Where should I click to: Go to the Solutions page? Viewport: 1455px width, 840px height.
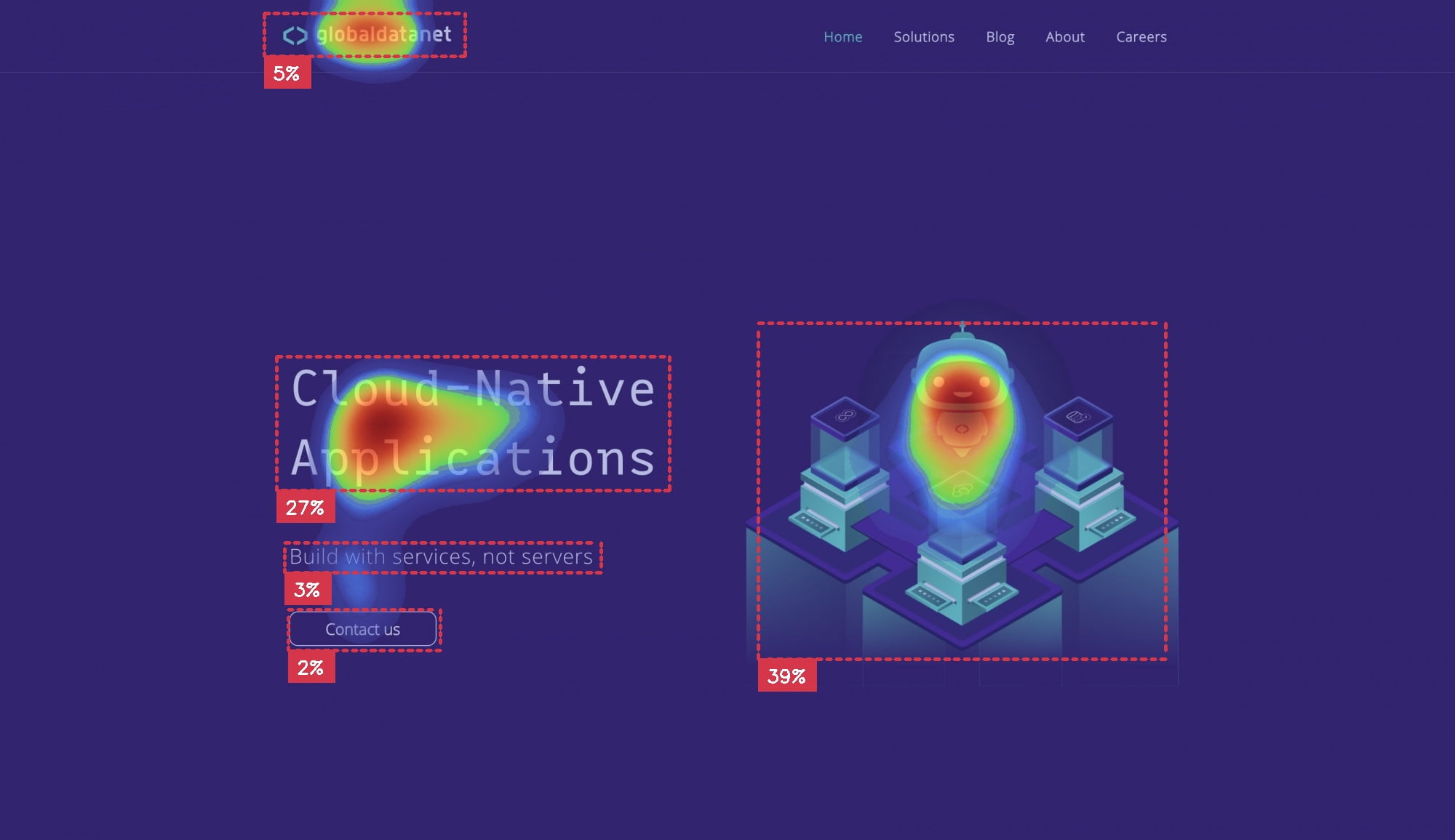tap(924, 37)
